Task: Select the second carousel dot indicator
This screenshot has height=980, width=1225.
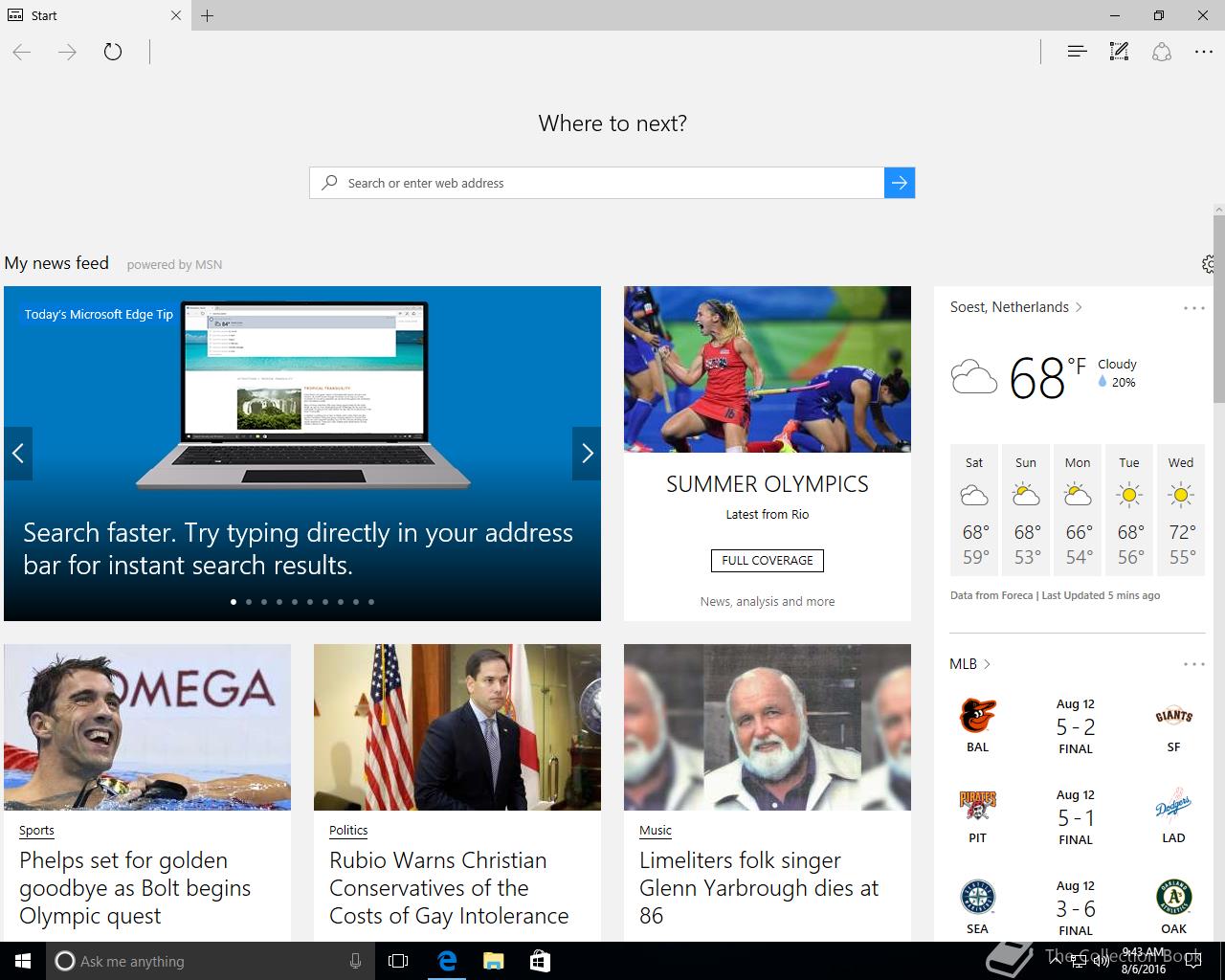Action: coord(249,602)
